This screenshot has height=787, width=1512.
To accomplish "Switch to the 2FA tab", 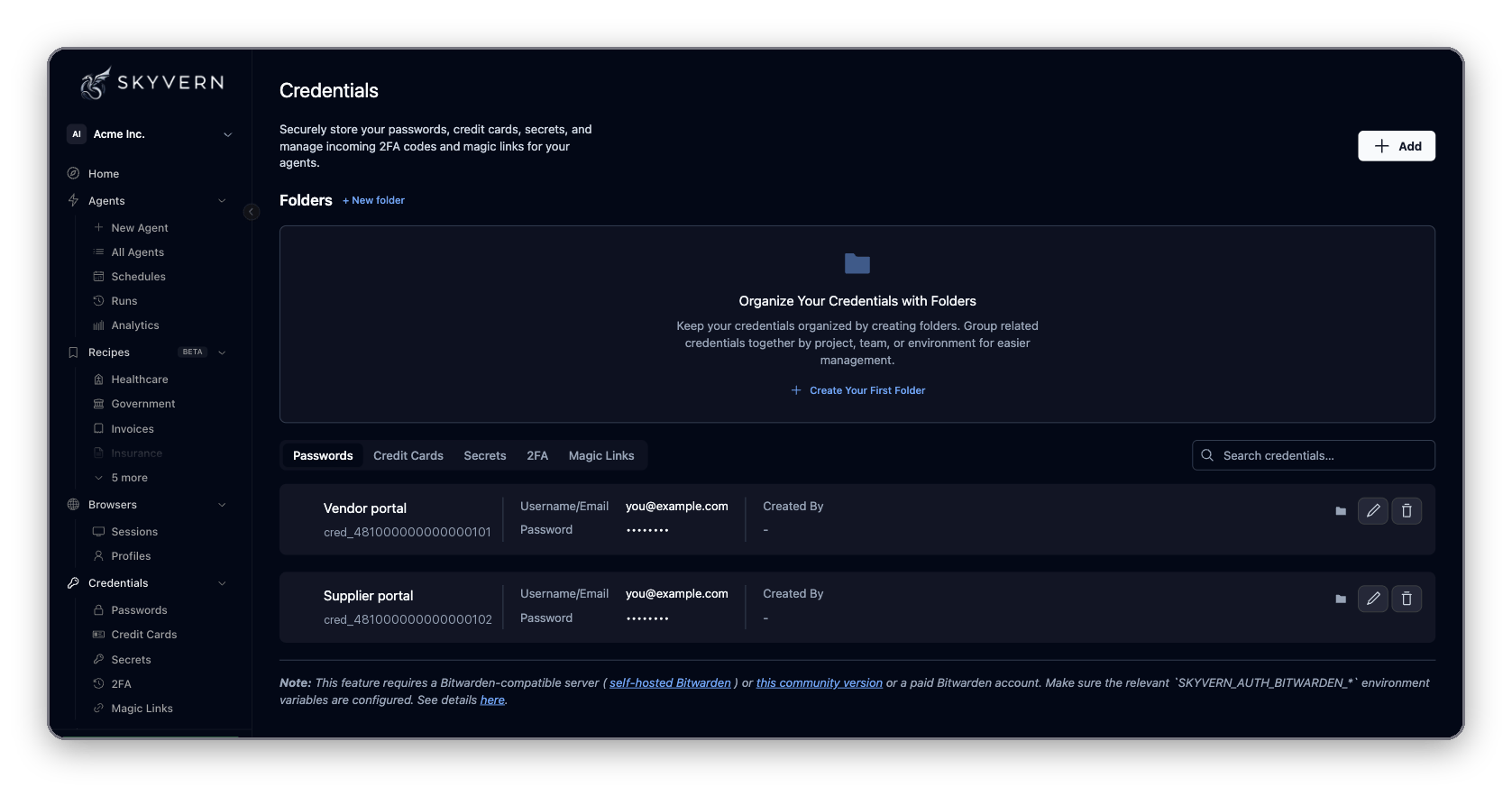I will (x=537, y=455).
